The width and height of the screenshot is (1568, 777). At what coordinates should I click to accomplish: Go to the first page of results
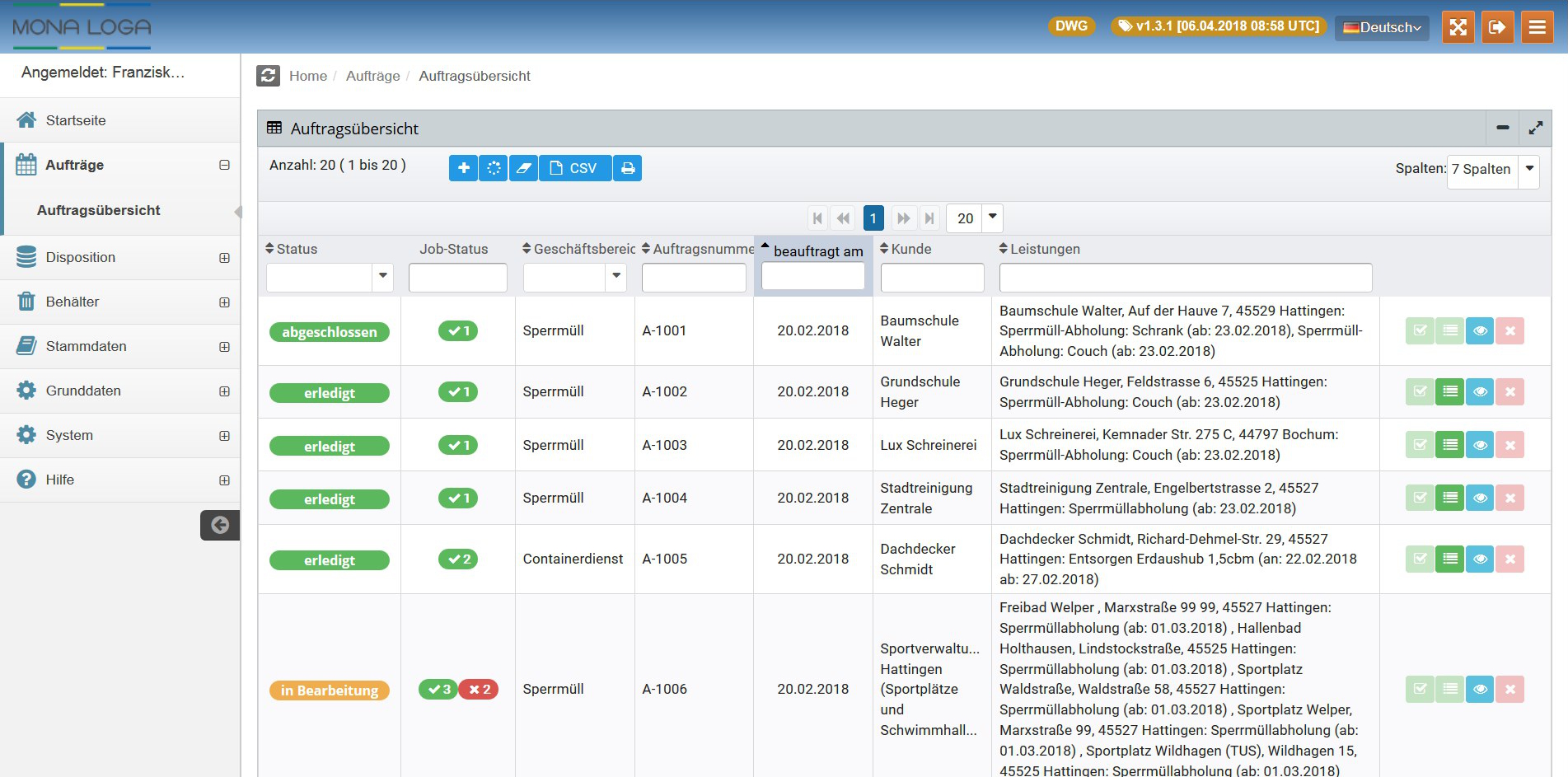pyautogui.click(x=817, y=218)
